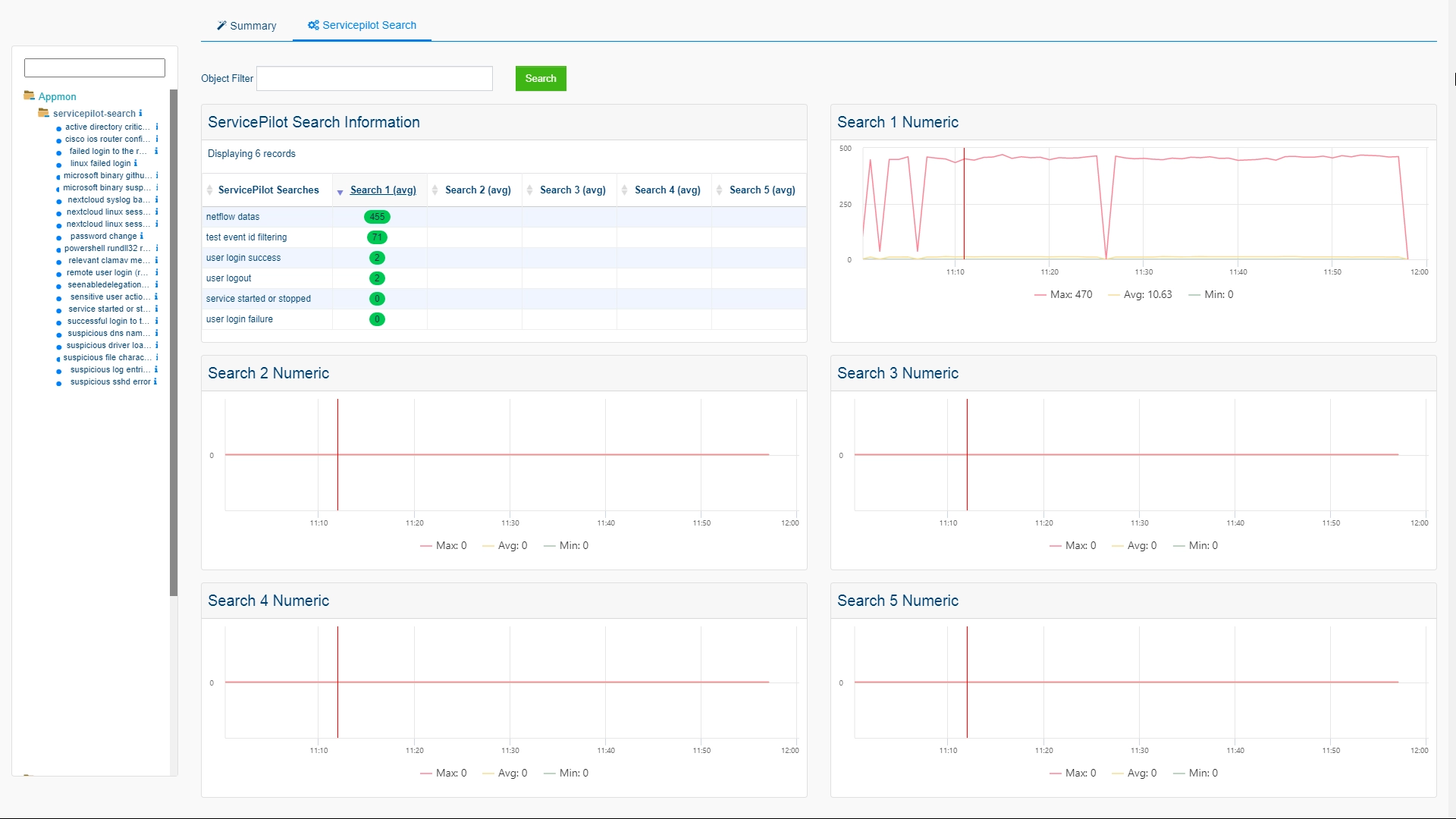Select powershell rundll32 tree item
Image resolution: width=1456 pixels, height=819 pixels.
click(107, 249)
